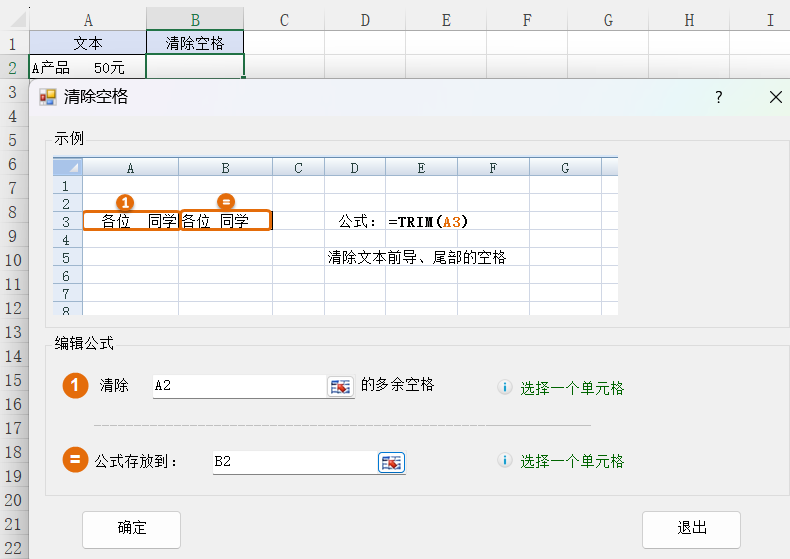790x559 pixels.
Task: Click the info icon next to the 清除 row
Action: (x=505, y=388)
